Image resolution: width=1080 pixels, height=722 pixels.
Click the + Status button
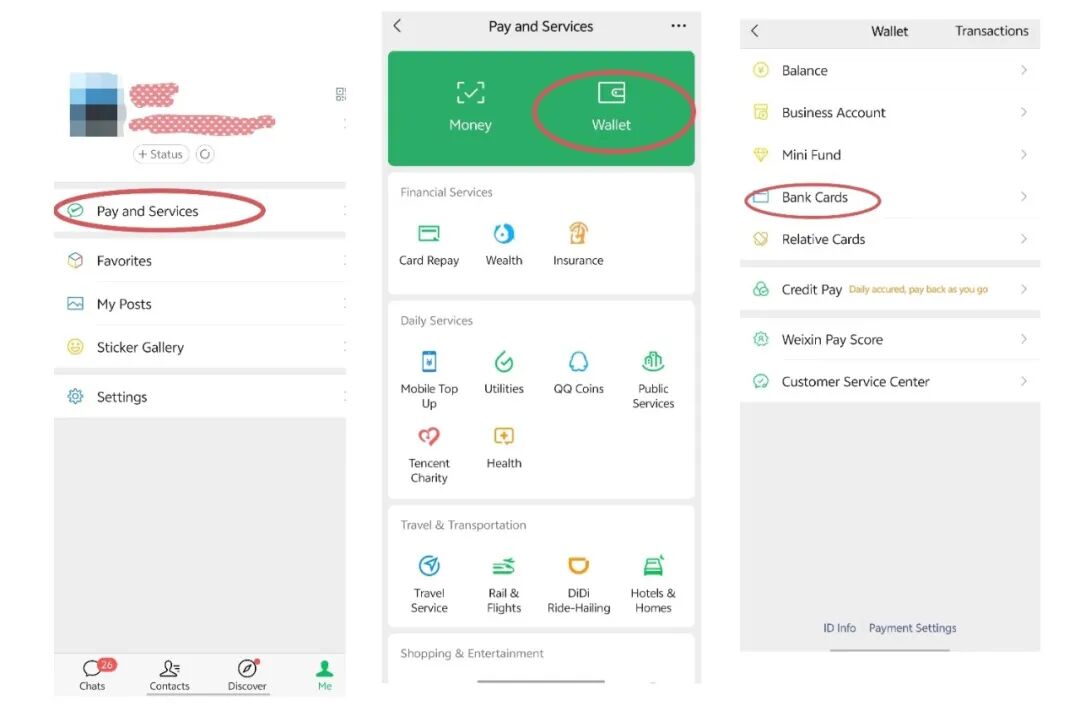click(160, 154)
